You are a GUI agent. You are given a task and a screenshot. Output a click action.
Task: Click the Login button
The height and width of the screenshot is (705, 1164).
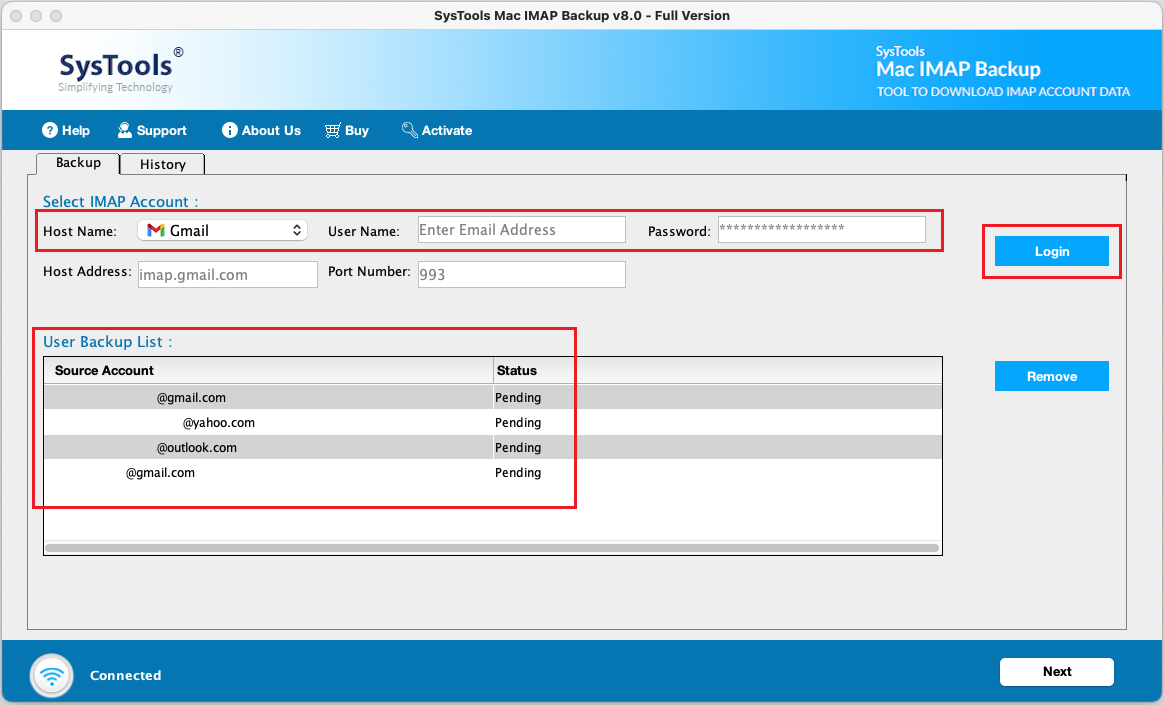[1052, 252]
